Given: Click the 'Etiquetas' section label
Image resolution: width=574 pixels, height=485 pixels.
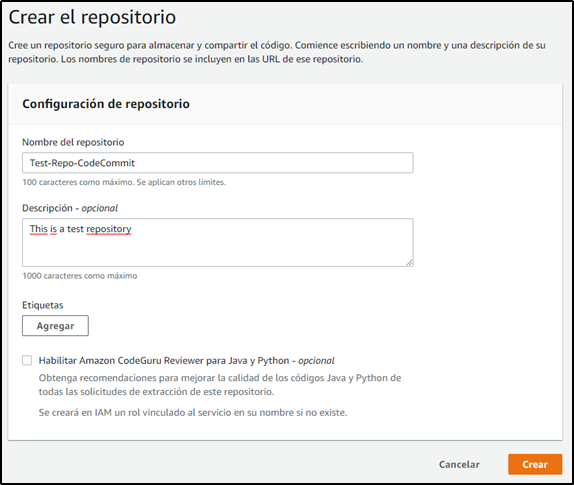Looking at the screenshot, I should [x=43, y=305].
